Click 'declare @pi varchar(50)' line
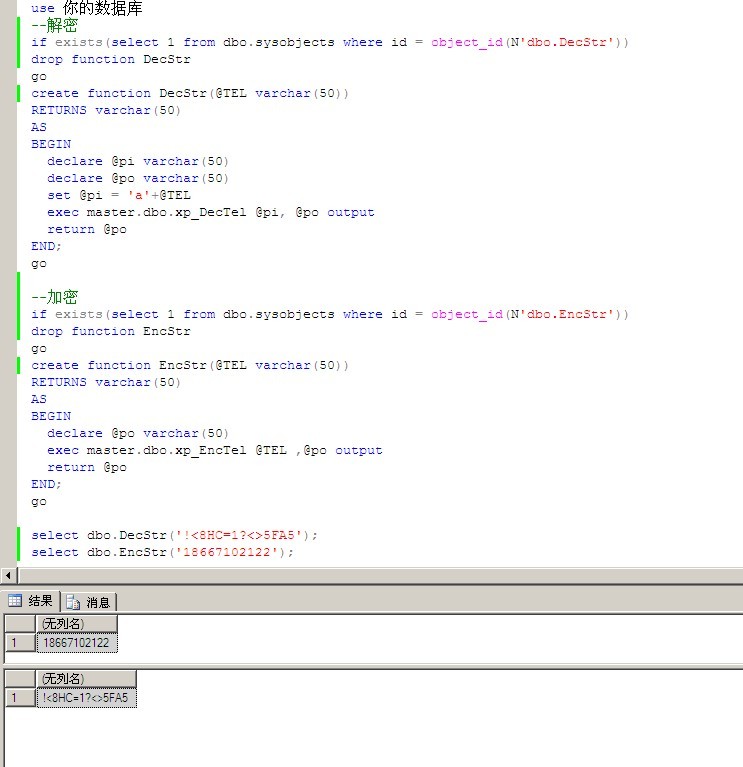This screenshot has height=767, width=743. pyautogui.click(x=138, y=161)
